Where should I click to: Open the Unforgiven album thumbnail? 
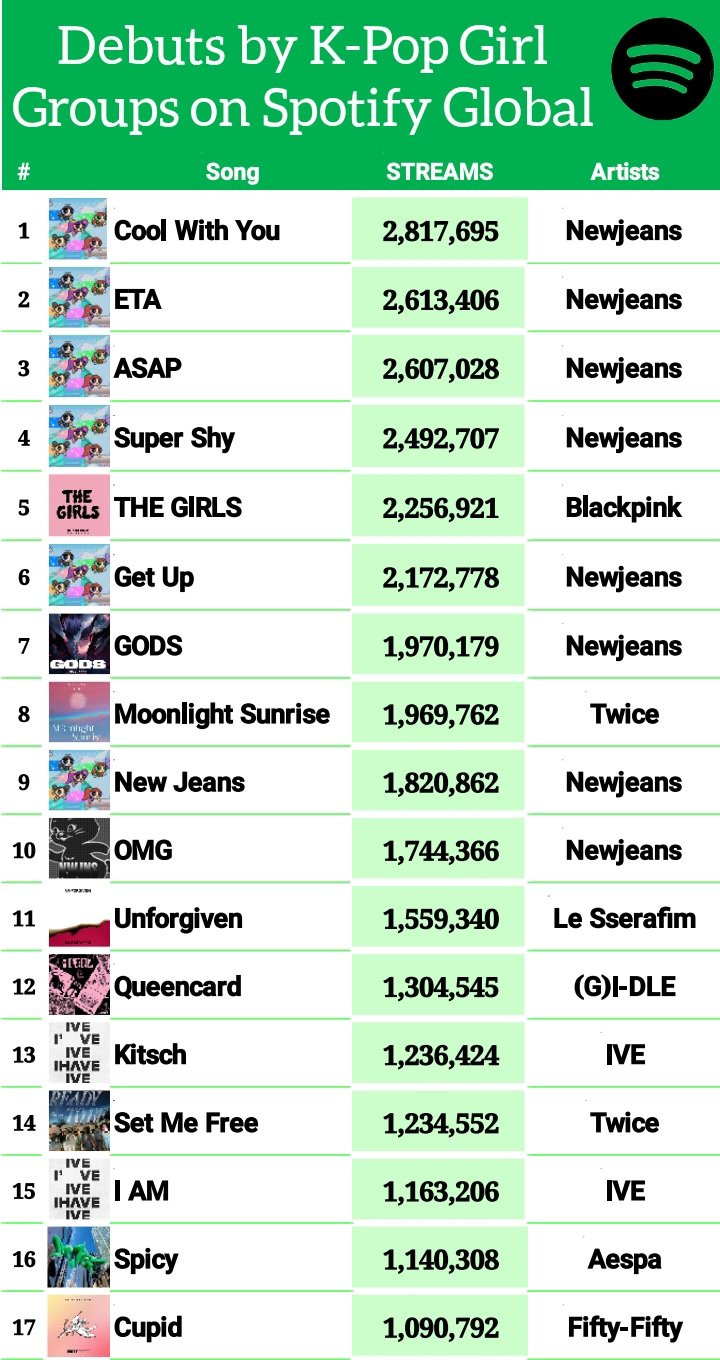click(x=78, y=918)
